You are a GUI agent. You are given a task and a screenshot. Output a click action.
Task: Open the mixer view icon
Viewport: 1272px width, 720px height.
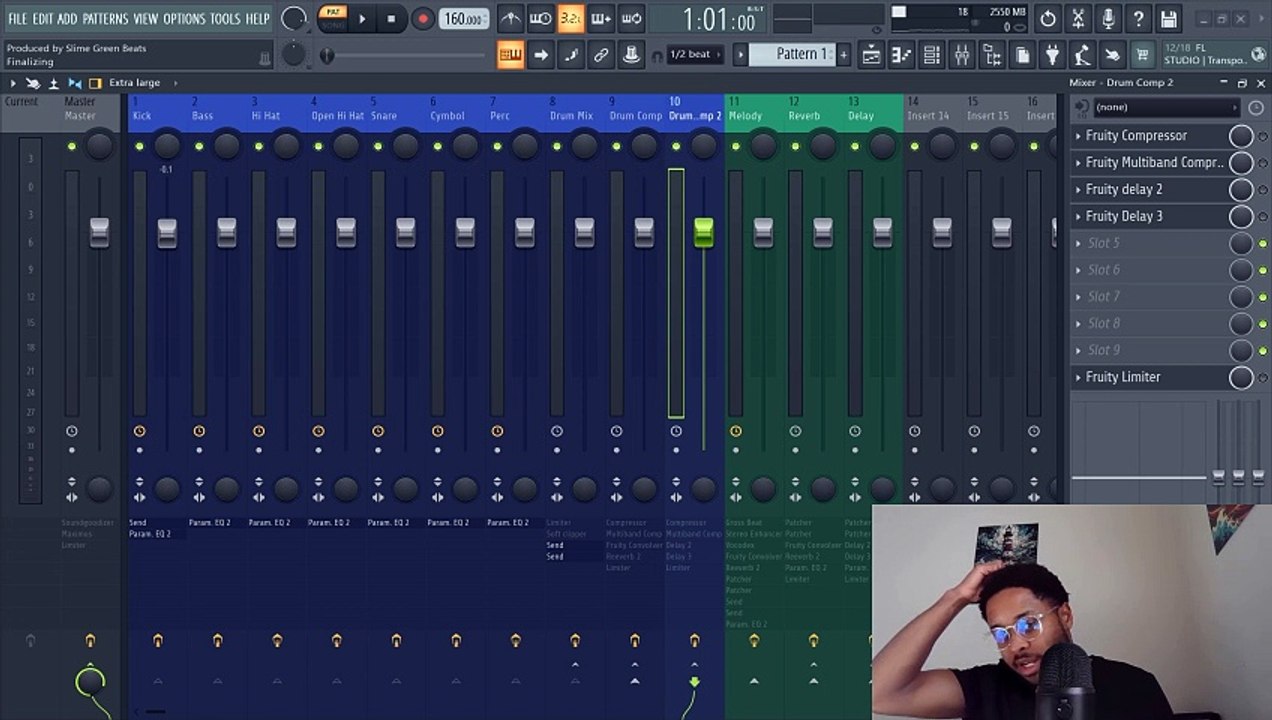962,55
